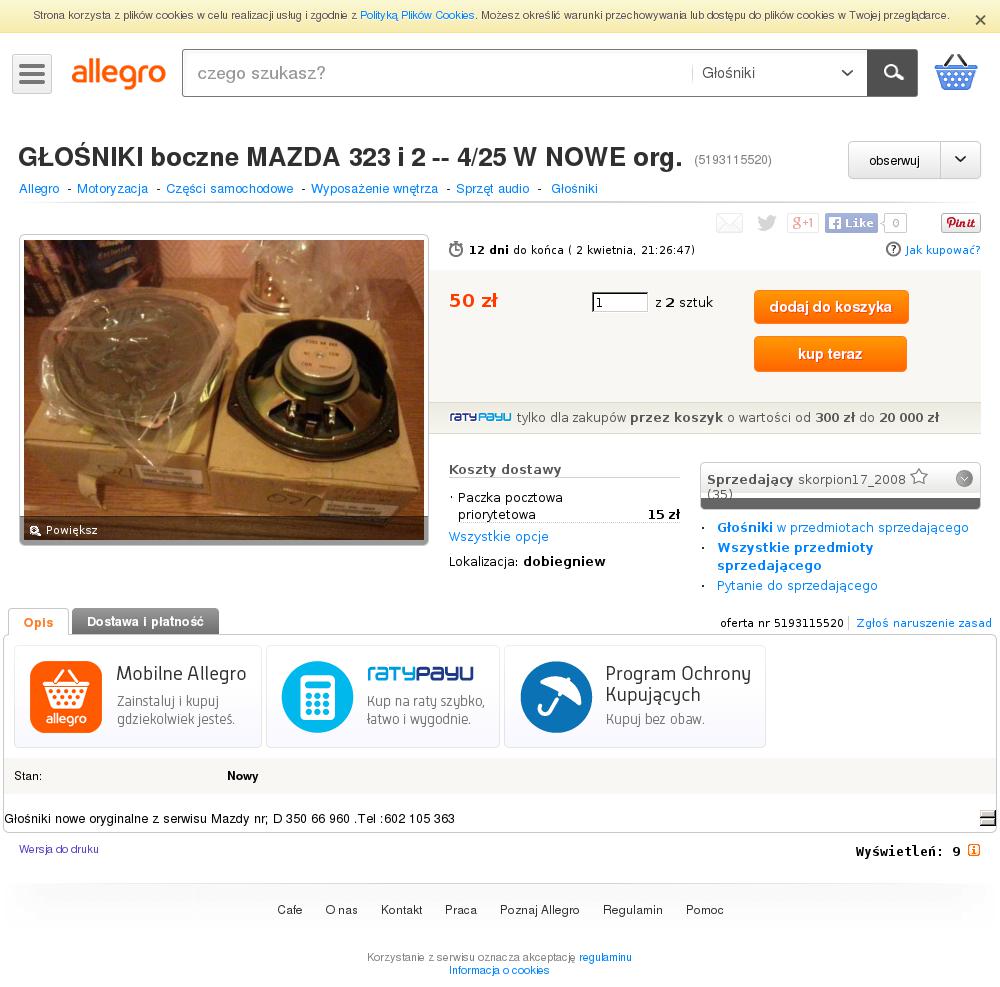Dismiss the cookies notice banner

point(980,20)
